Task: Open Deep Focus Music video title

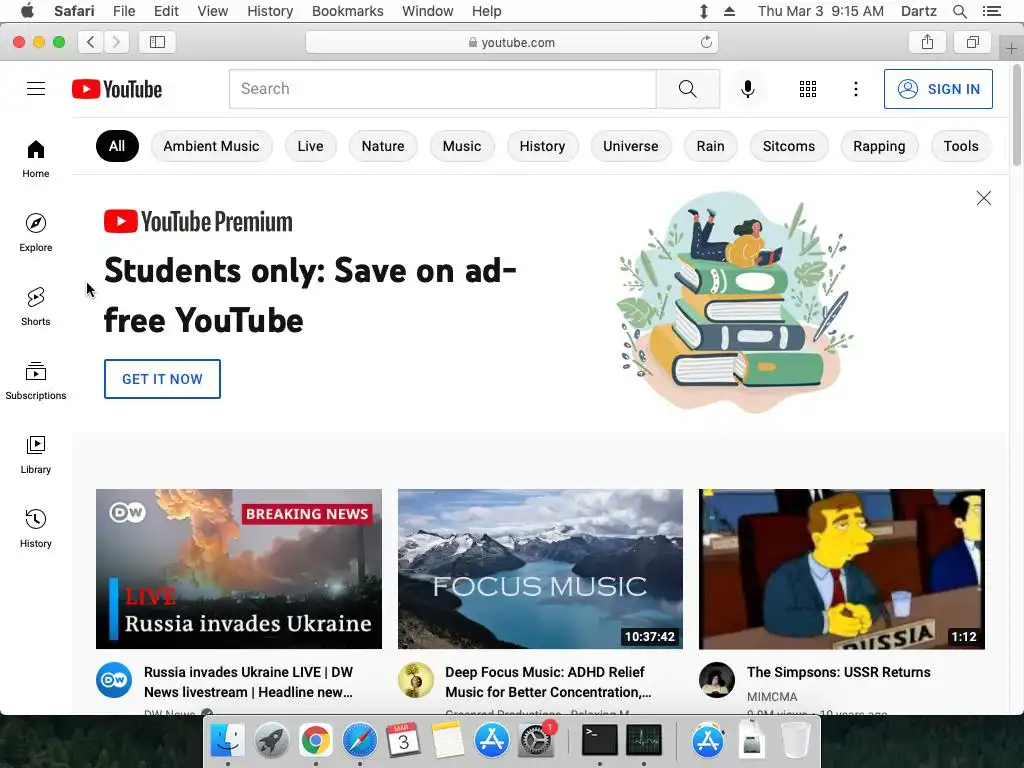Action: [549, 682]
